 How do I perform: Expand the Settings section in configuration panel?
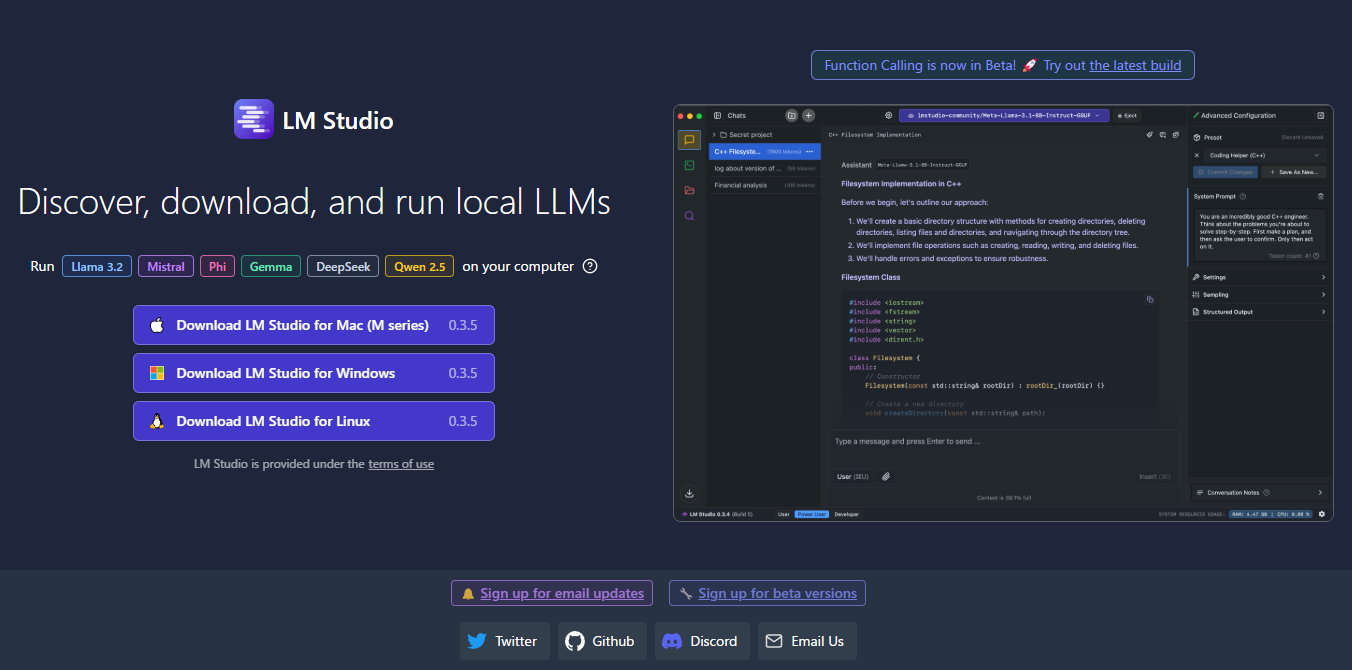click(1260, 277)
